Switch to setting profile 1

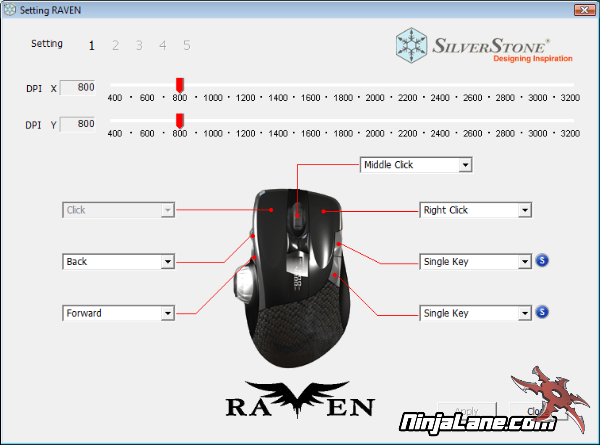coord(91,46)
